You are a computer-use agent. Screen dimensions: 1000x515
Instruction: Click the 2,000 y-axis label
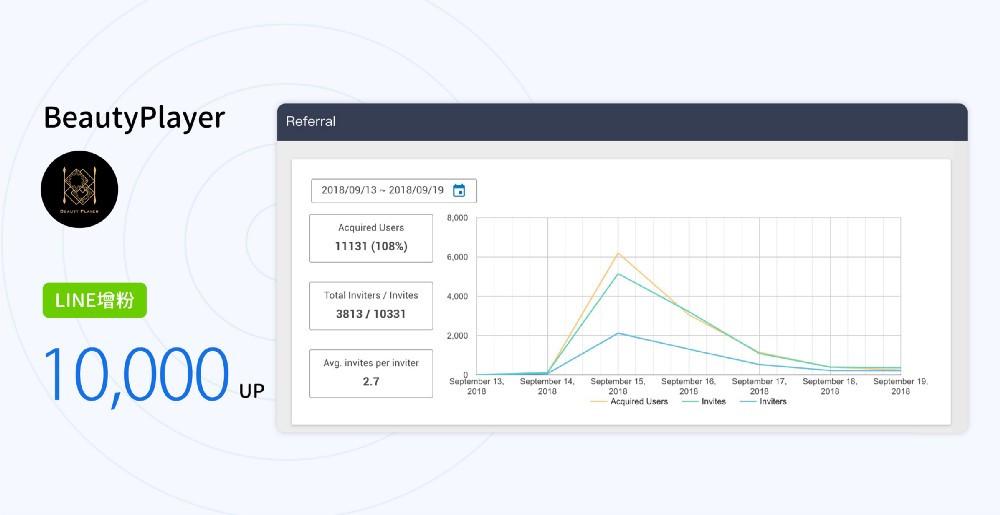[457, 335]
